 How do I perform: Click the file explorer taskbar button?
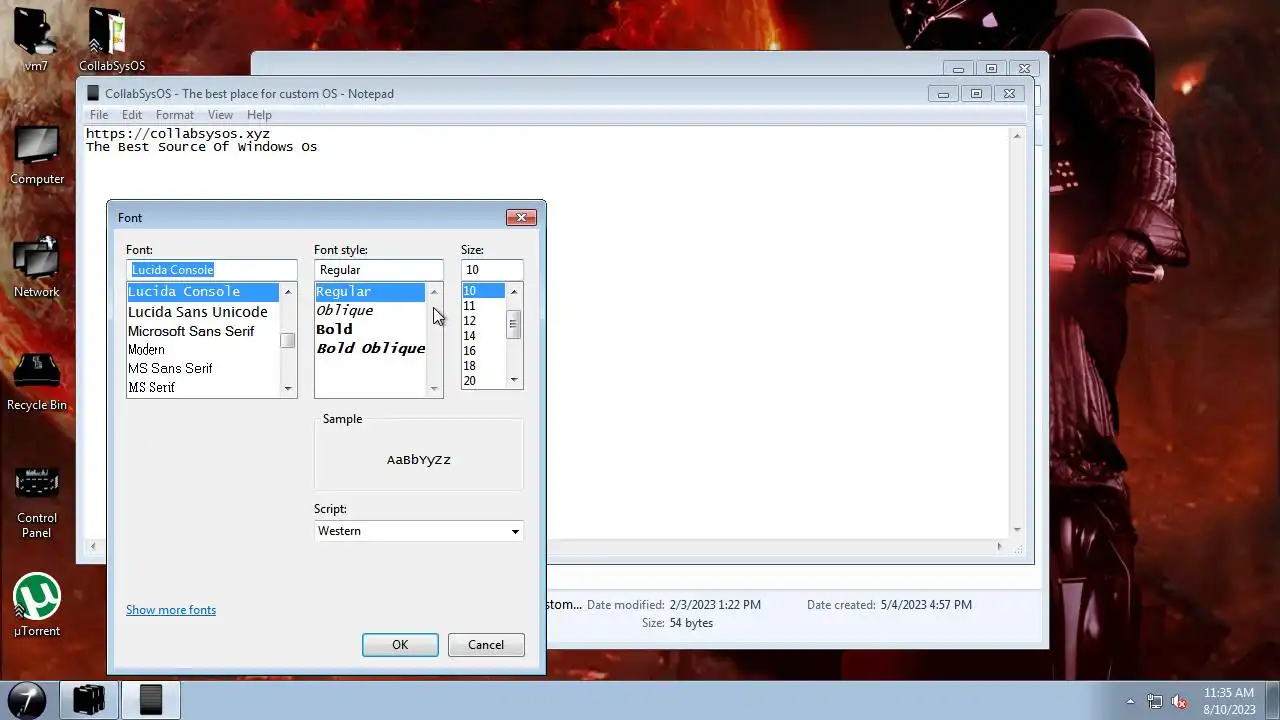click(88, 699)
